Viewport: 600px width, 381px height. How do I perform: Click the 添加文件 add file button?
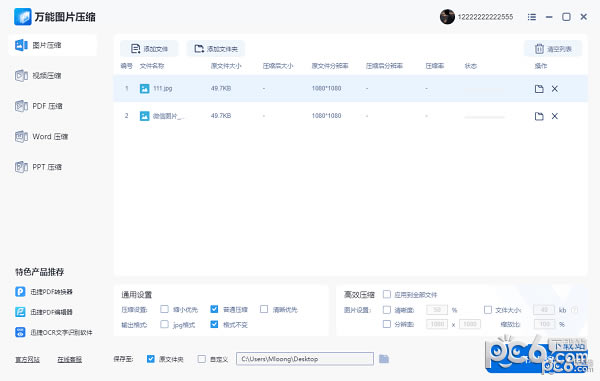[x=149, y=49]
